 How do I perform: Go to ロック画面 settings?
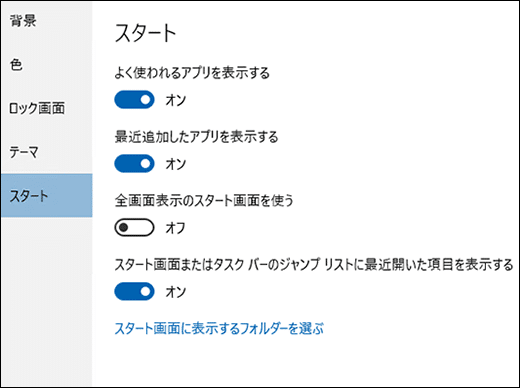46,108
